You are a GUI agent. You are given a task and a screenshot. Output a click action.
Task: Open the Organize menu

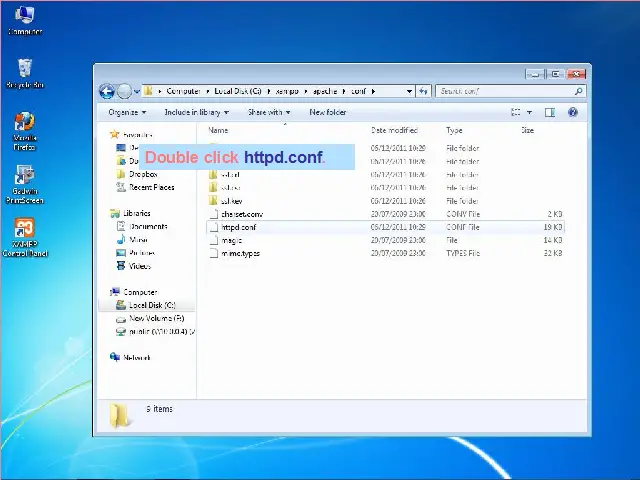click(x=127, y=112)
